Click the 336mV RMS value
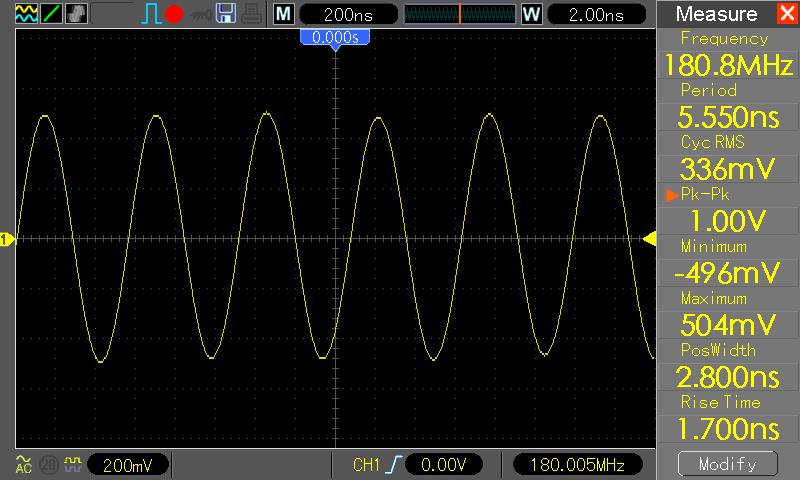This screenshot has height=480, width=800. pos(728,169)
